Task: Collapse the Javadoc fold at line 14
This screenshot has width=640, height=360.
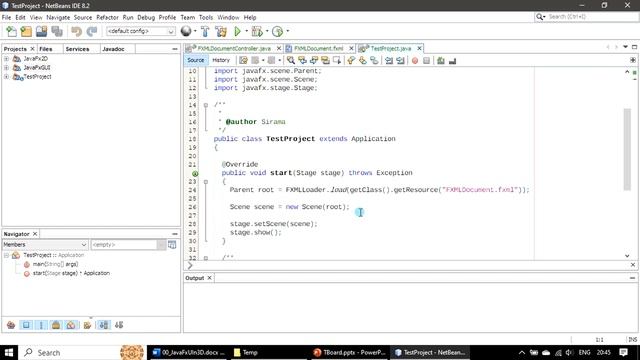Action: [206, 105]
